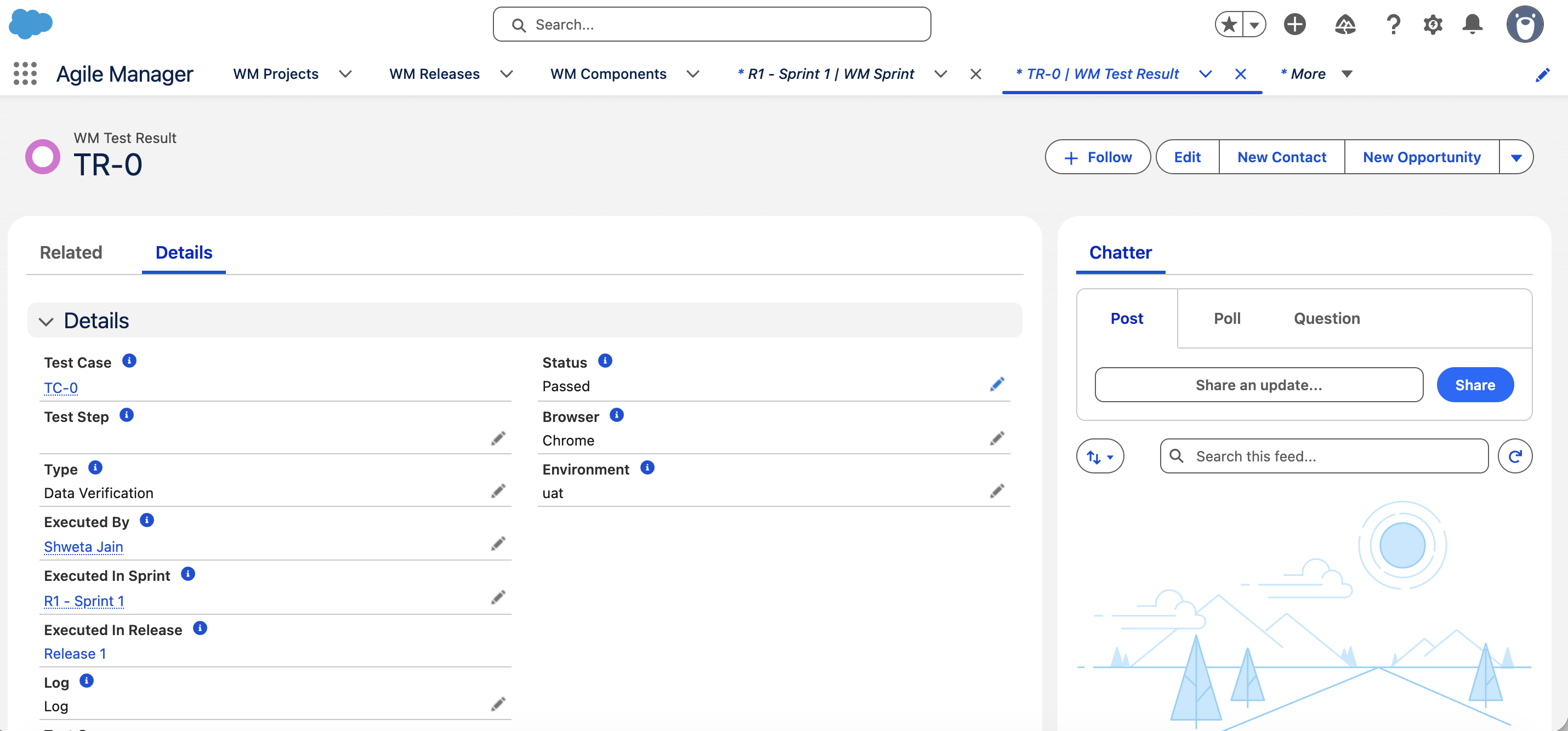Close the TR-0 WM Test Result tab
The width and height of the screenshot is (1568, 731).
[1241, 74]
